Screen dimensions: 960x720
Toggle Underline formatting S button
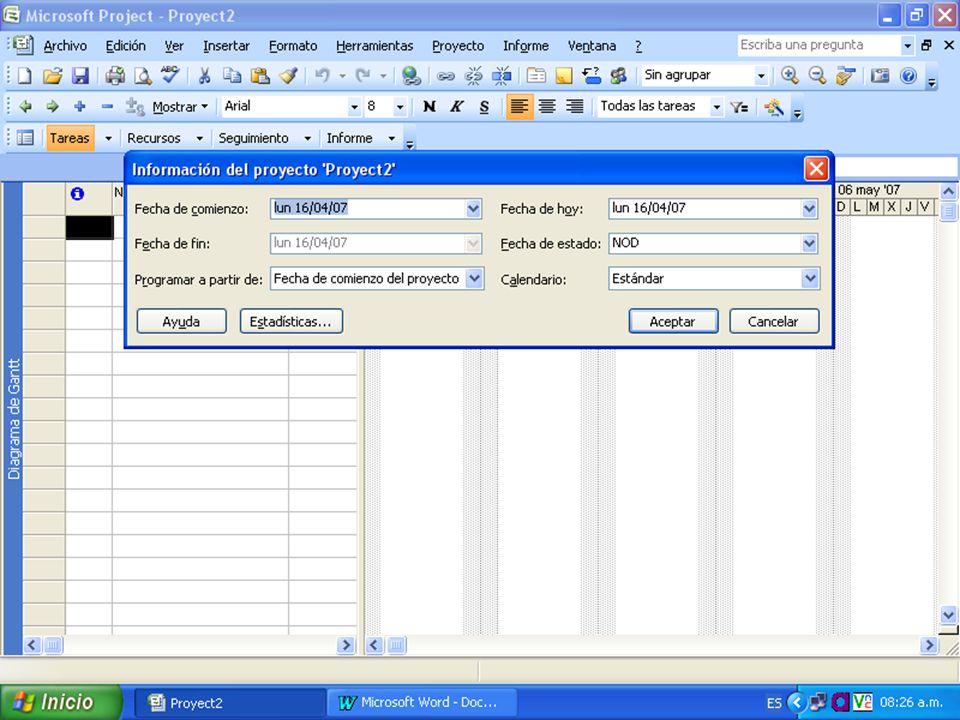click(484, 107)
